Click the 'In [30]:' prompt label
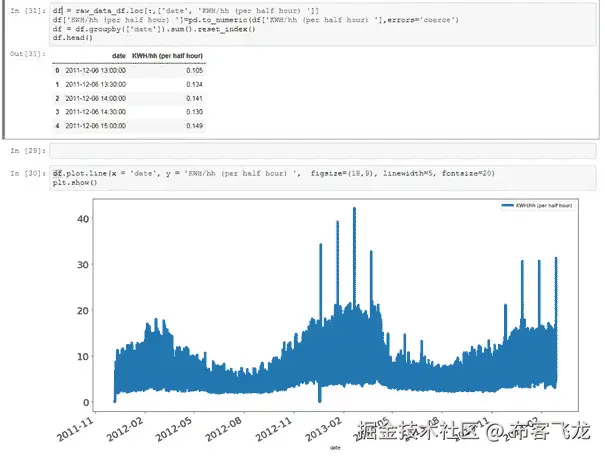 pyautogui.click(x=28, y=174)
